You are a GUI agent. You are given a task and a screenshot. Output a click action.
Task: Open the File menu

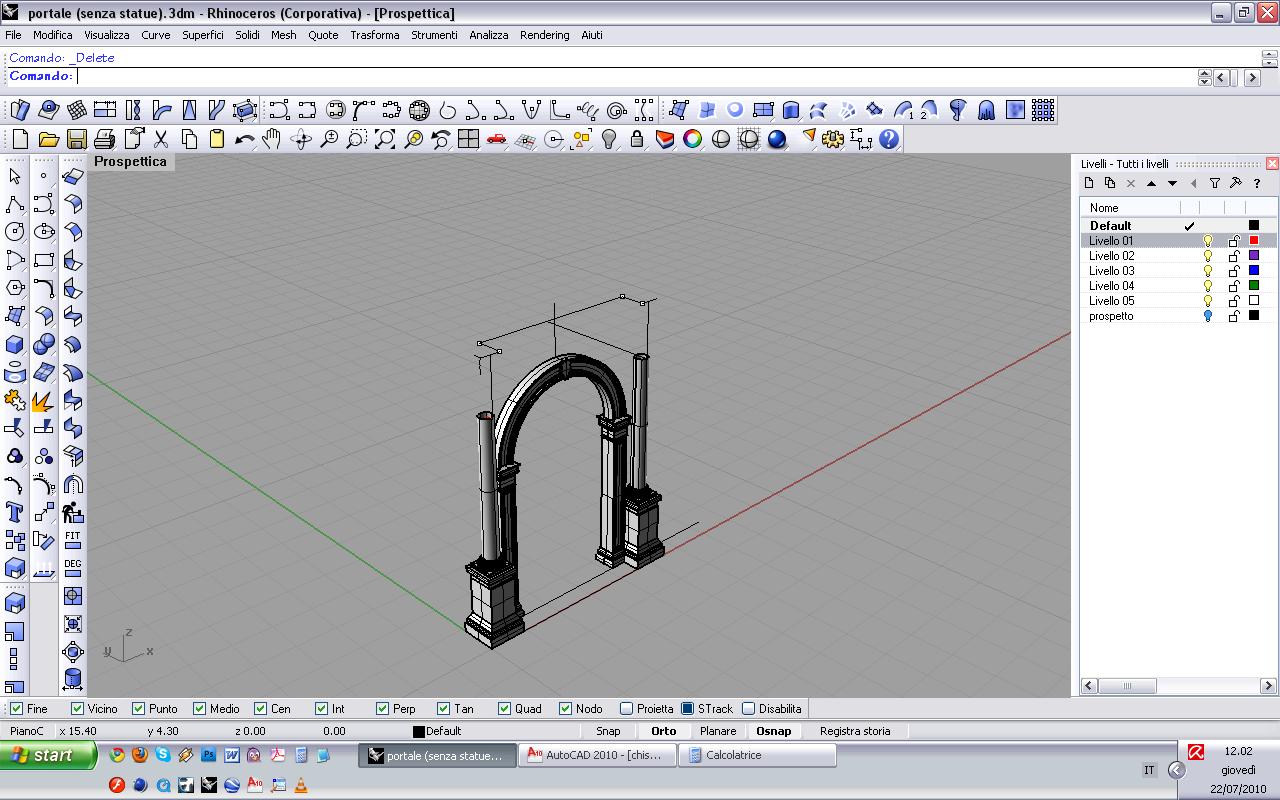[x=13, y=35]
